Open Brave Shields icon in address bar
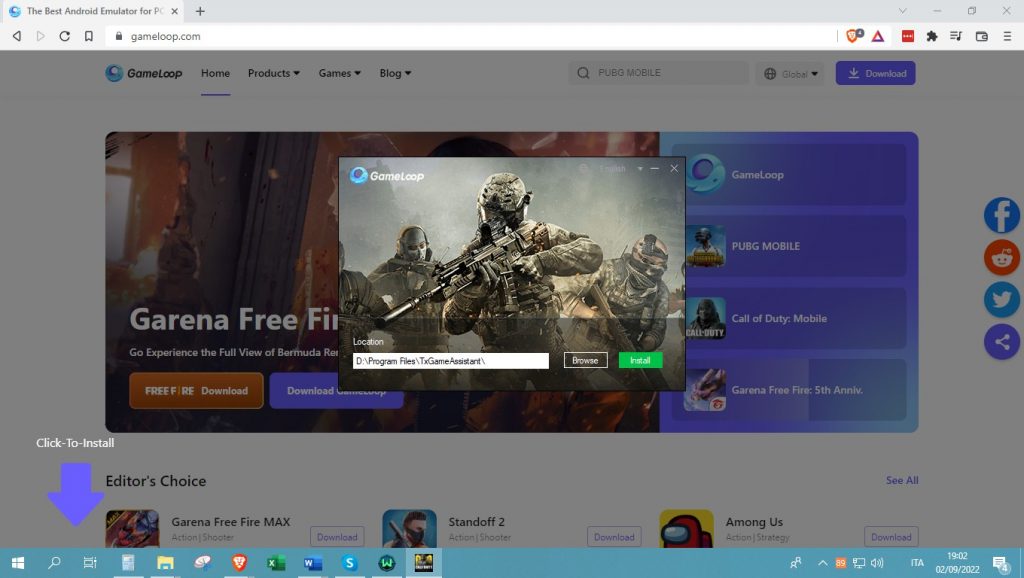1024x578 pixels. coord(853,36)
